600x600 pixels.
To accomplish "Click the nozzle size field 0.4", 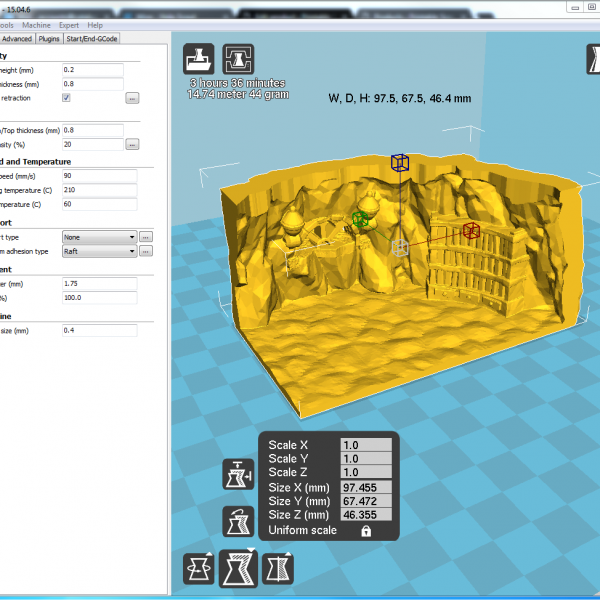I will tap(99, 330).
